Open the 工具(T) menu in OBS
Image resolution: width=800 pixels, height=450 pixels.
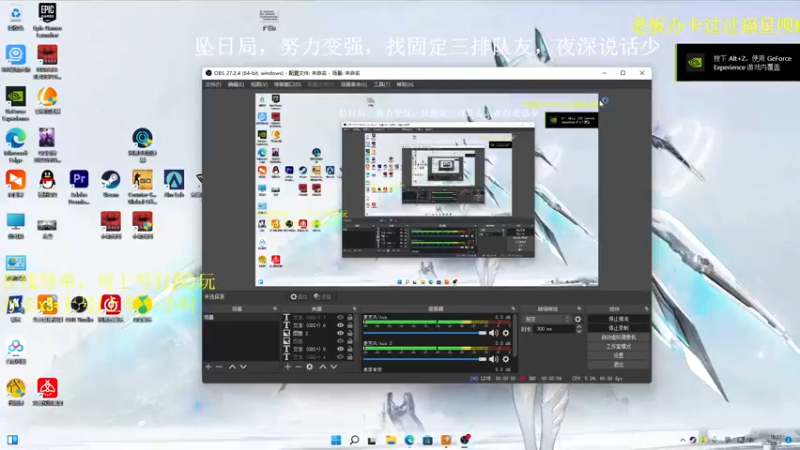click(x=382, y=85)
